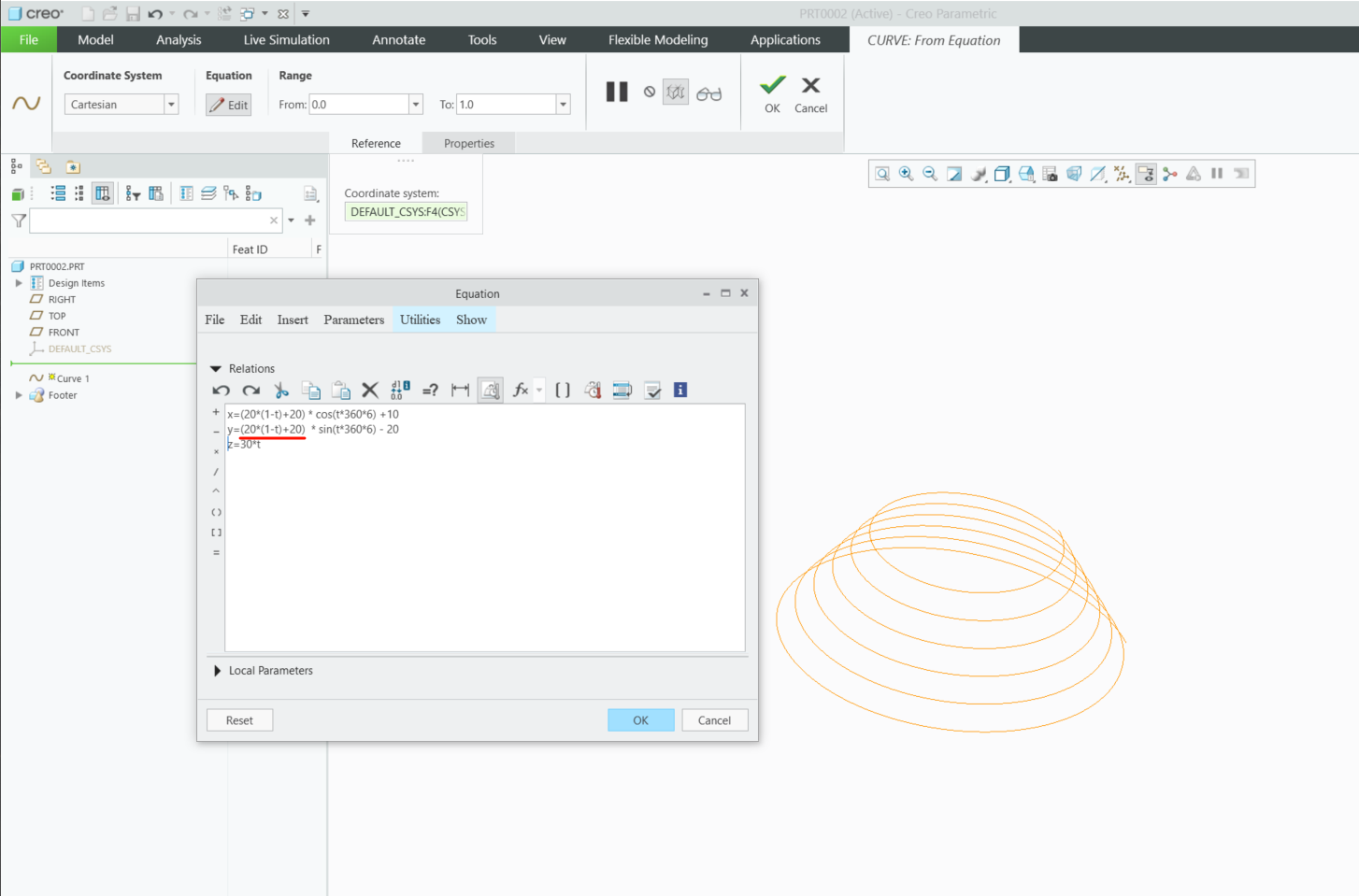Open the From range value dropdown
Image resolution: width=1359 pixels, height=896 pixels.
416,105
